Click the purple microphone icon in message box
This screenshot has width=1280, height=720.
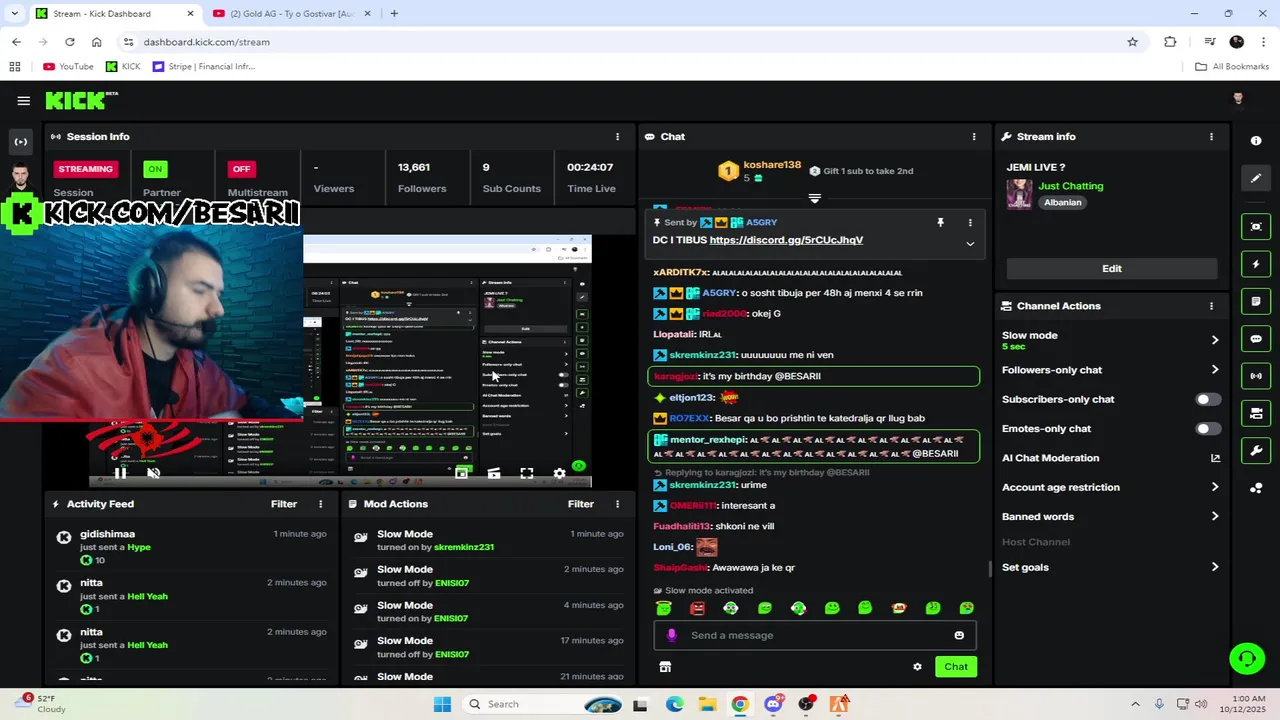pyautogui.click(x=671, y=635)
